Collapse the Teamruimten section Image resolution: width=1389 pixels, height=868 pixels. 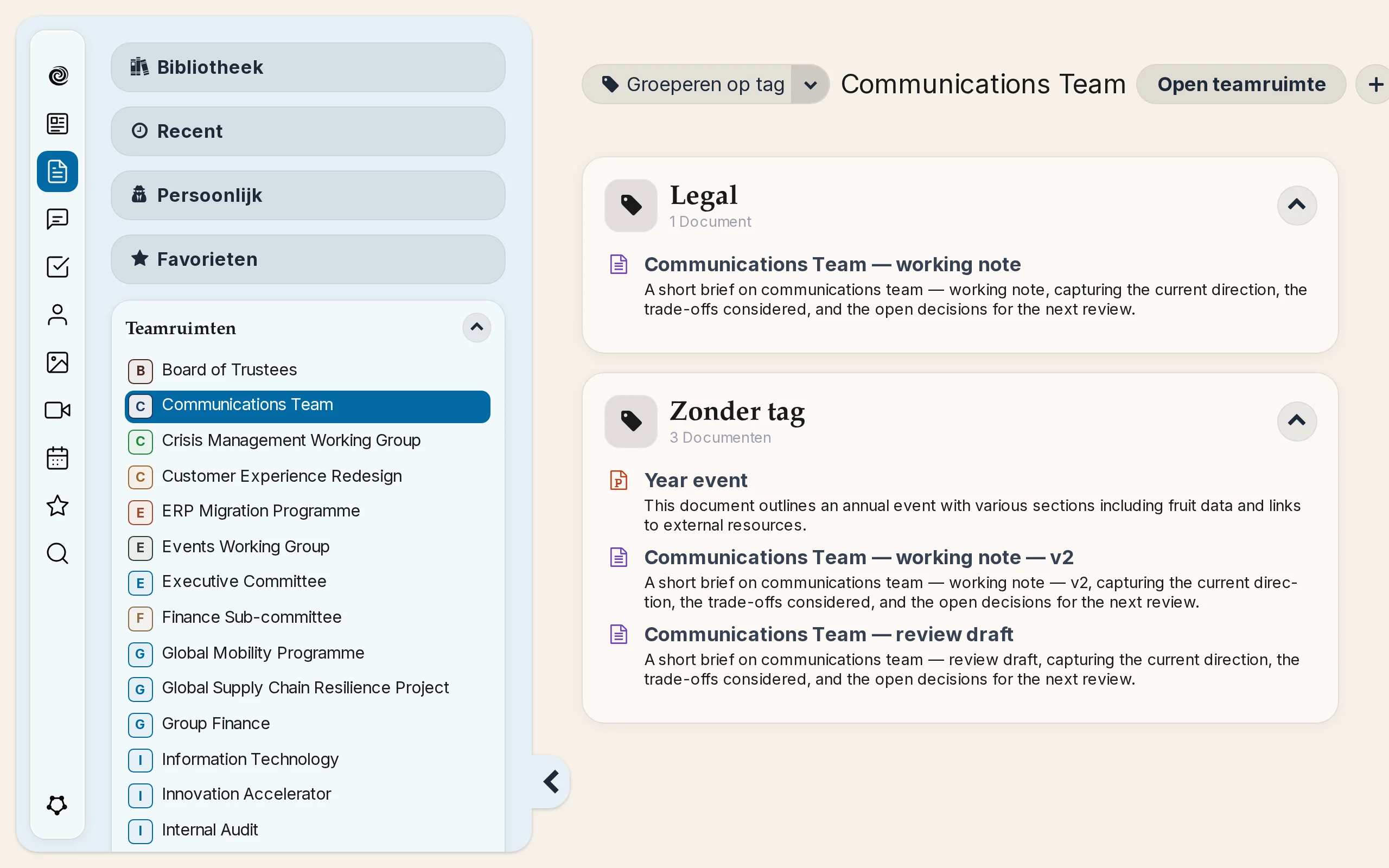pos(476,328)
